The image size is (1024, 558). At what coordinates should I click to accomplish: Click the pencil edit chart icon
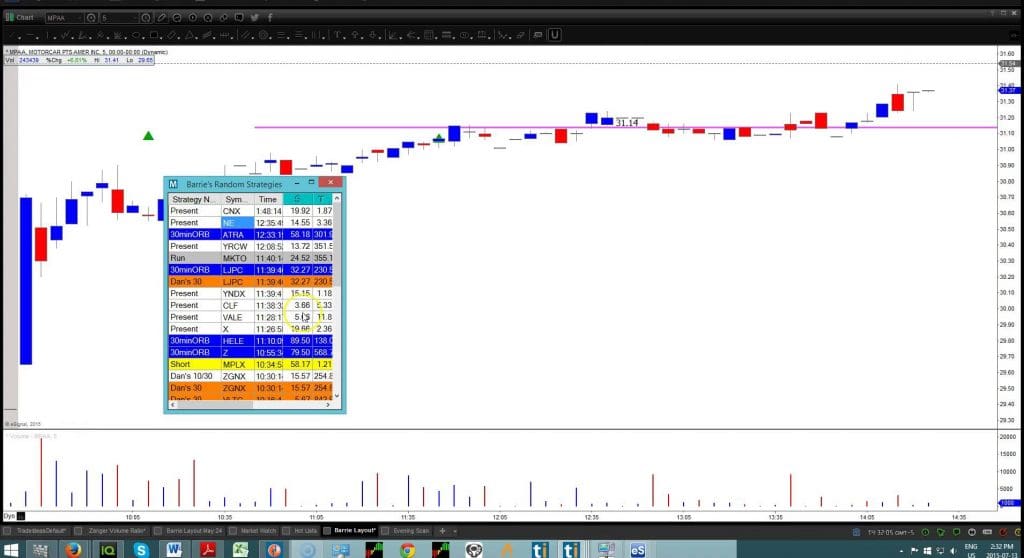point(161,18)
